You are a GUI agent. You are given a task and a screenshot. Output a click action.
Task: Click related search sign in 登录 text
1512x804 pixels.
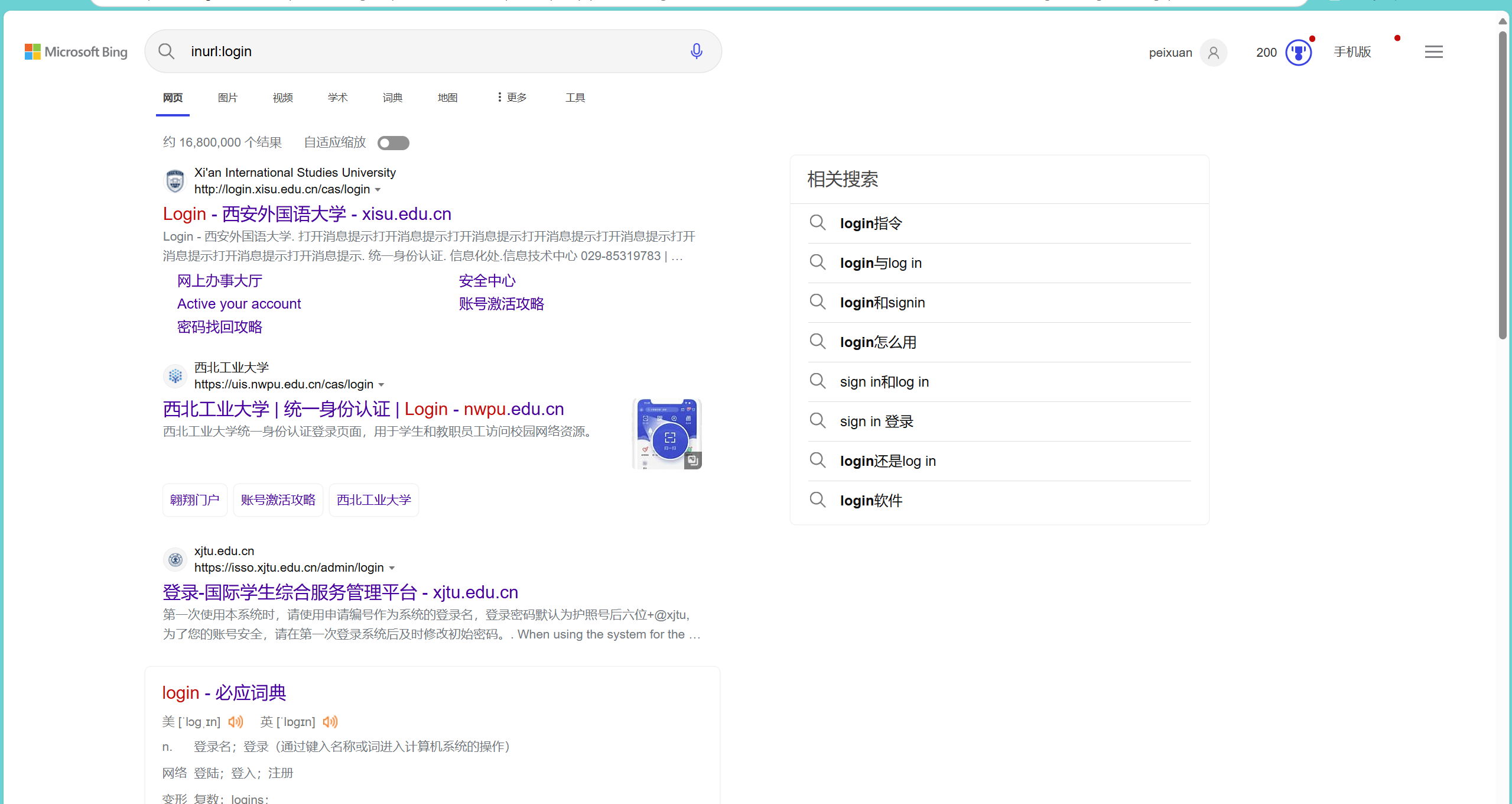[877, 422]
